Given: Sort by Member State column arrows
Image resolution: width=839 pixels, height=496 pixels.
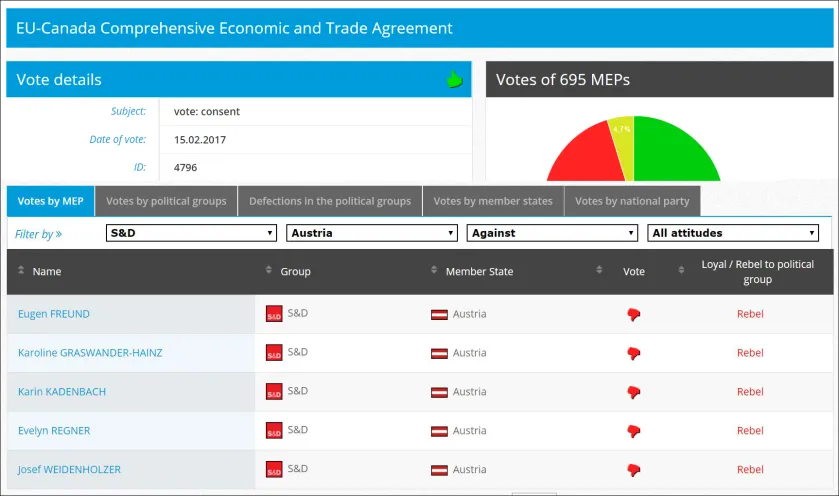Looking at the screenshot, I should [434, 270].
